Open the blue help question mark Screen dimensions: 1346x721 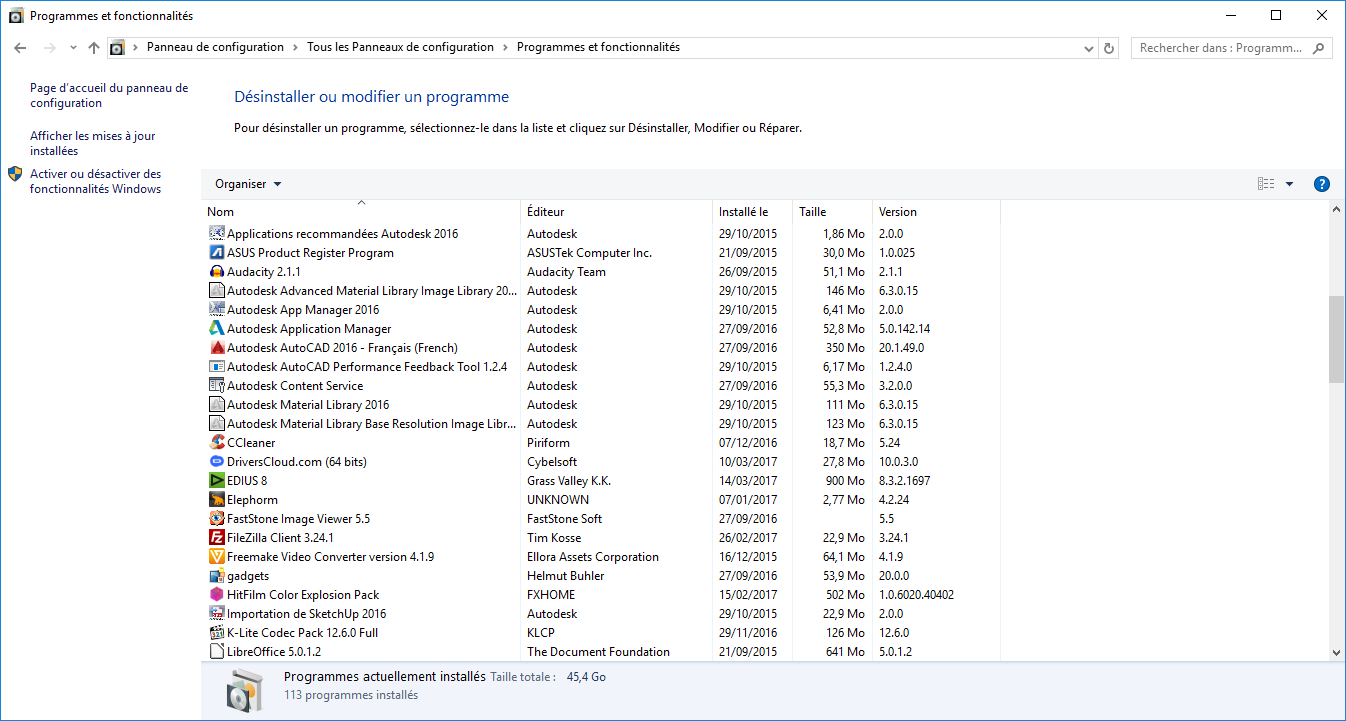pyautogui.click(x=1322, y=184)
